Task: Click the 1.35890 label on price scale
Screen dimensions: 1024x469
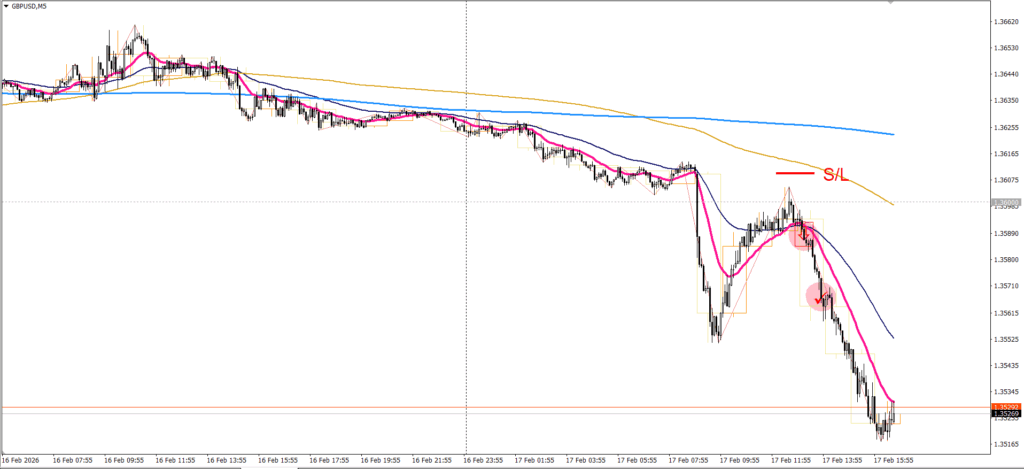Action: click(x=1006, y=233)
